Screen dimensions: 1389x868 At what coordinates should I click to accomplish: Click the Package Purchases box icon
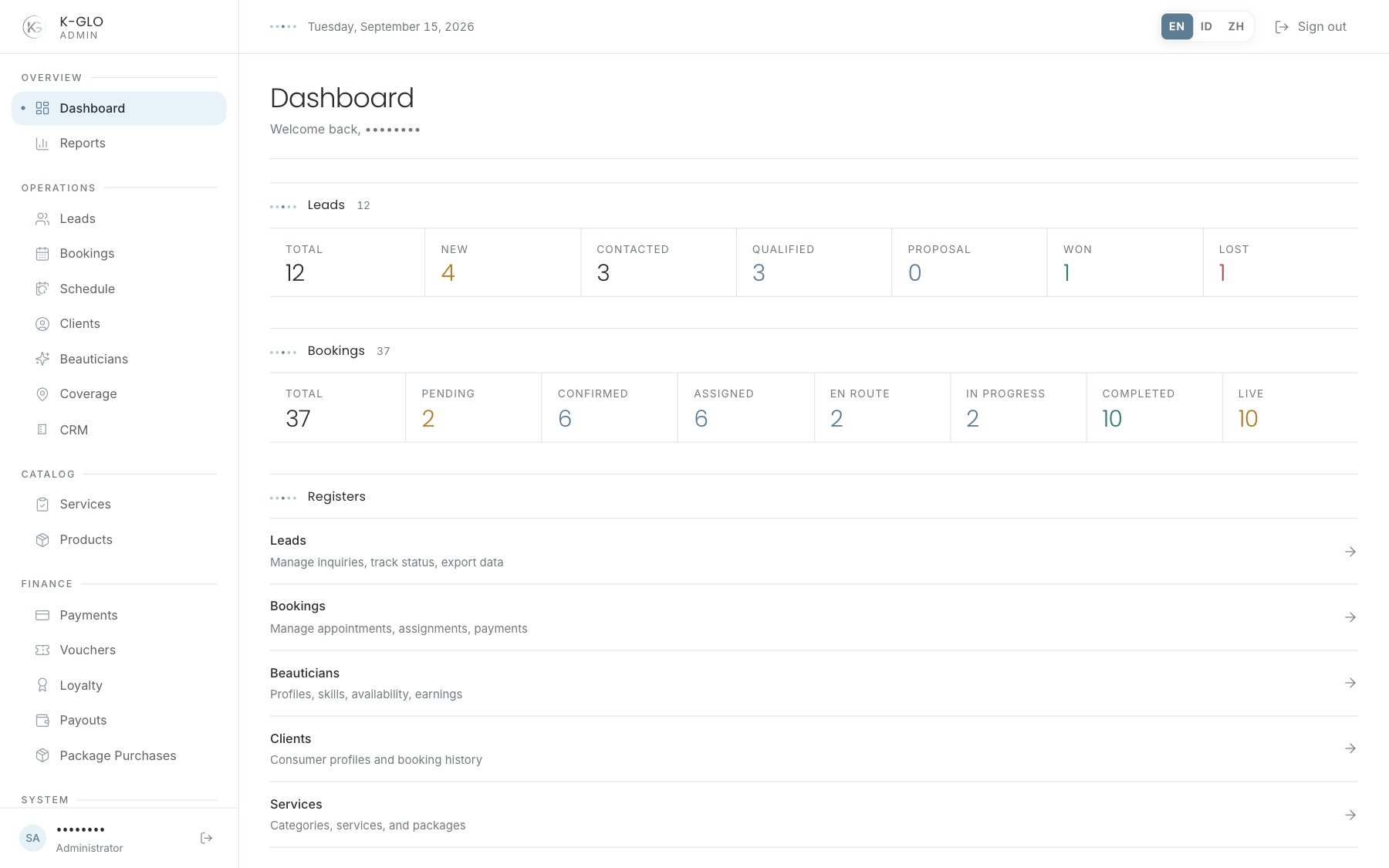pyautogui.click(x=42, y=755)
